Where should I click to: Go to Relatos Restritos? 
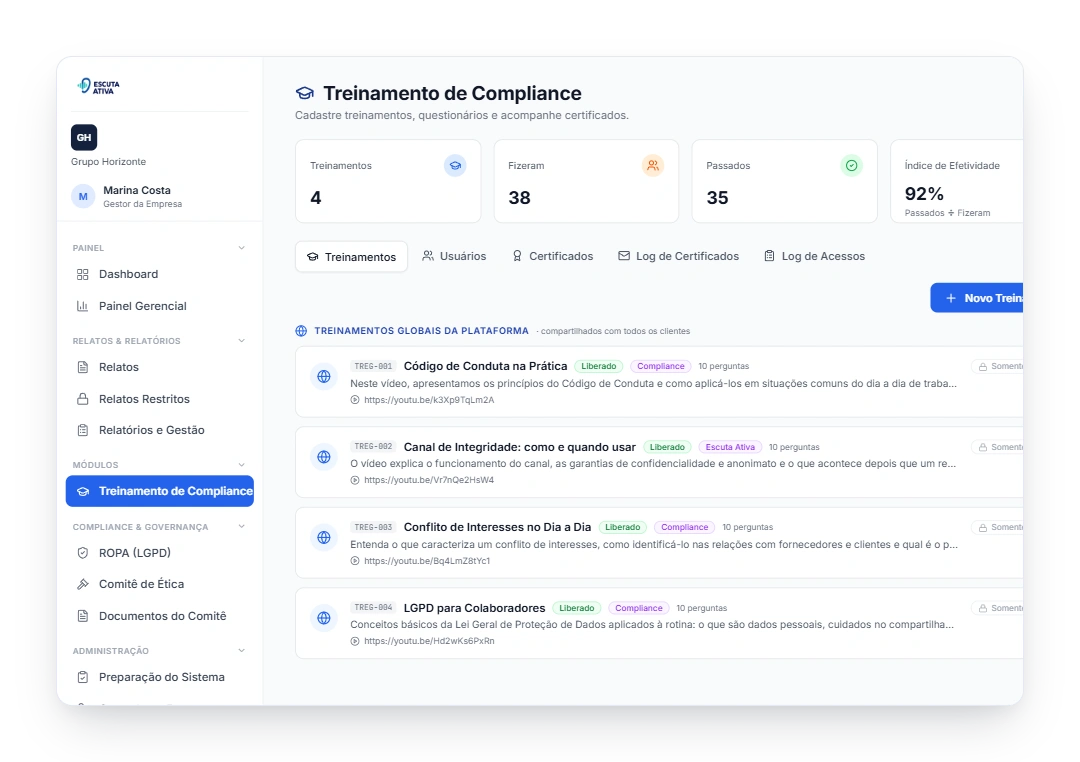pos(160,399)
